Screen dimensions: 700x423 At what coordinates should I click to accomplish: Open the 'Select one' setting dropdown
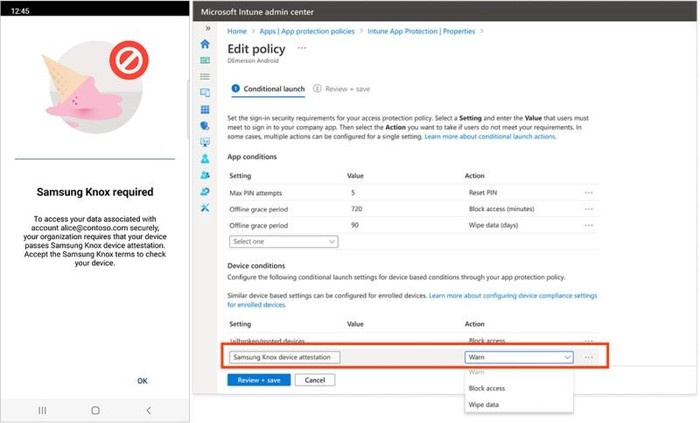click(x=283, y=241)
